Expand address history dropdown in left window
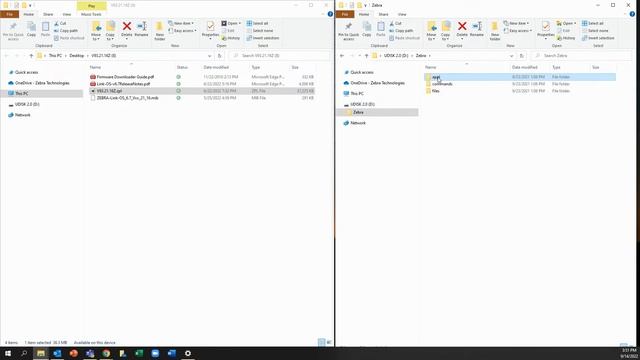 (x=210, y=56)
